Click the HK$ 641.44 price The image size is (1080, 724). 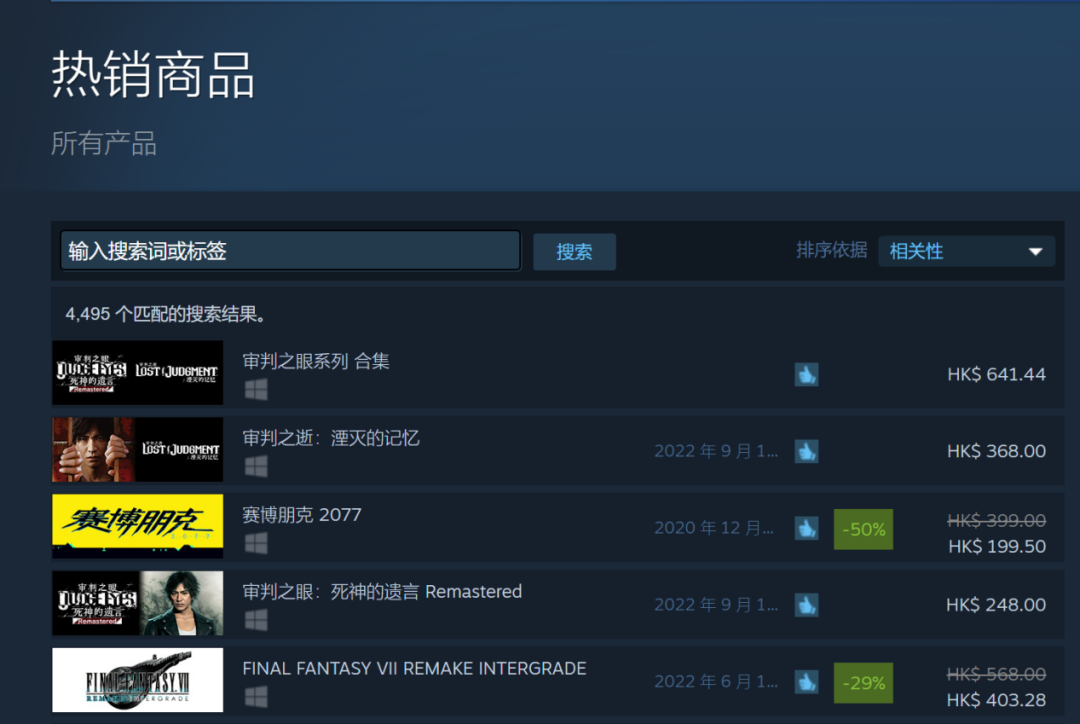point(997,374)
